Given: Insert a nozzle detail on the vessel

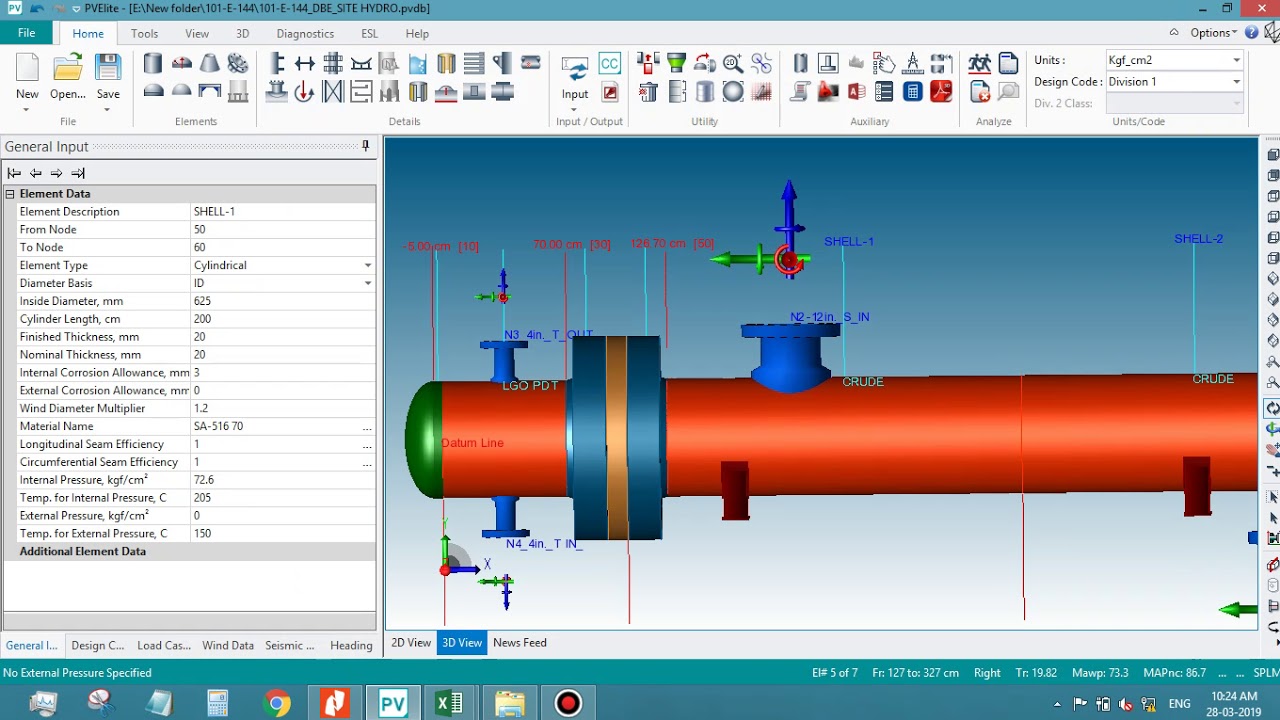Looking at the screenshot, I should [x=275, y=63].
